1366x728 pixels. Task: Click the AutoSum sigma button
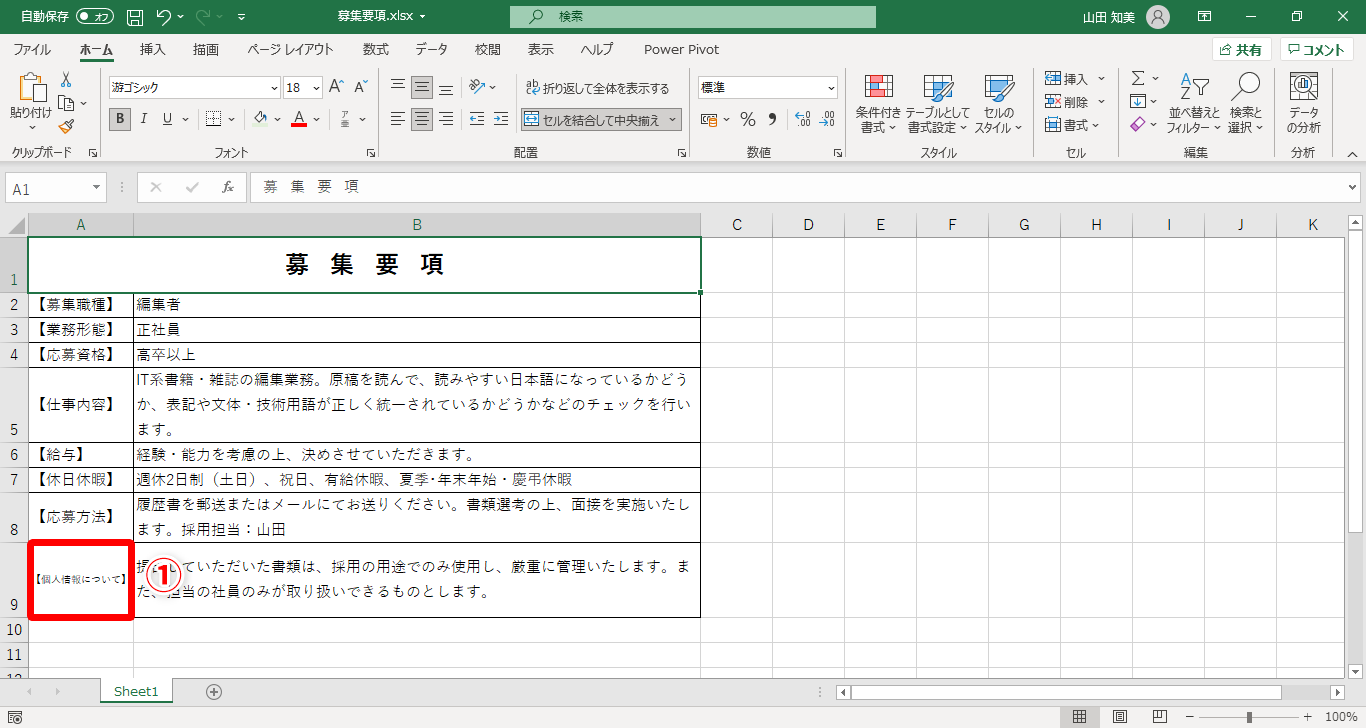point(1138,78)
